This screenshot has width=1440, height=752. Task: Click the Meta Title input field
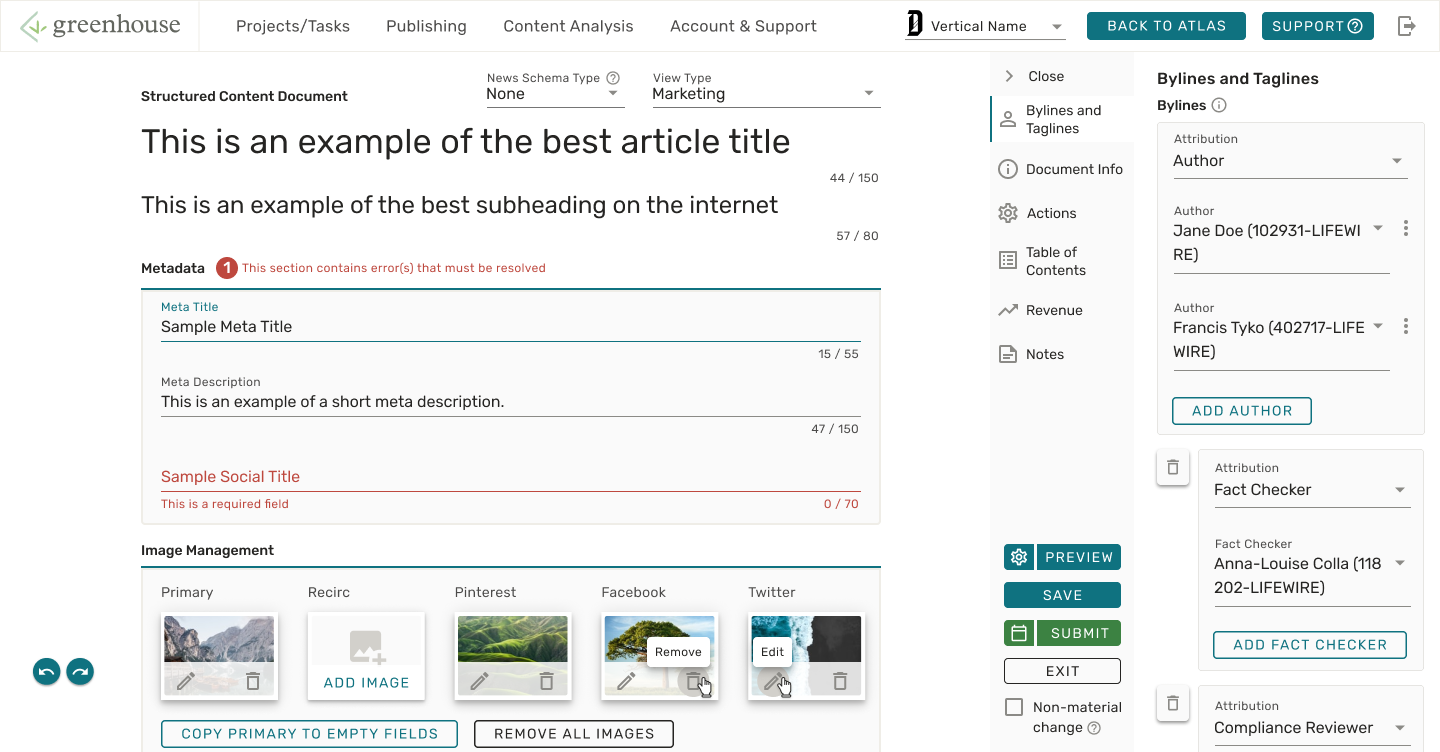pyautogui.click(x=511, y=327)
